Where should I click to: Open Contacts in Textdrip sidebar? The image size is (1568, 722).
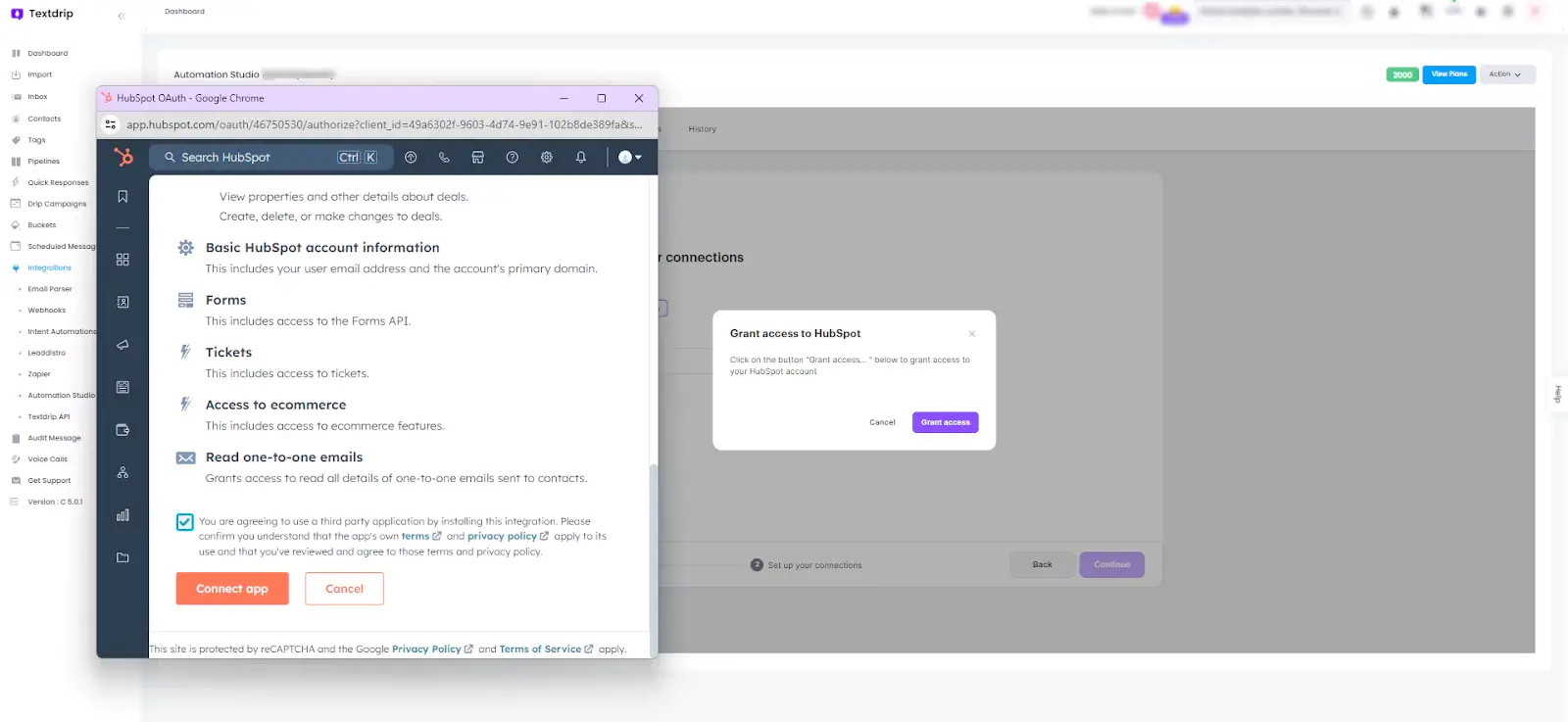[43, 119]
